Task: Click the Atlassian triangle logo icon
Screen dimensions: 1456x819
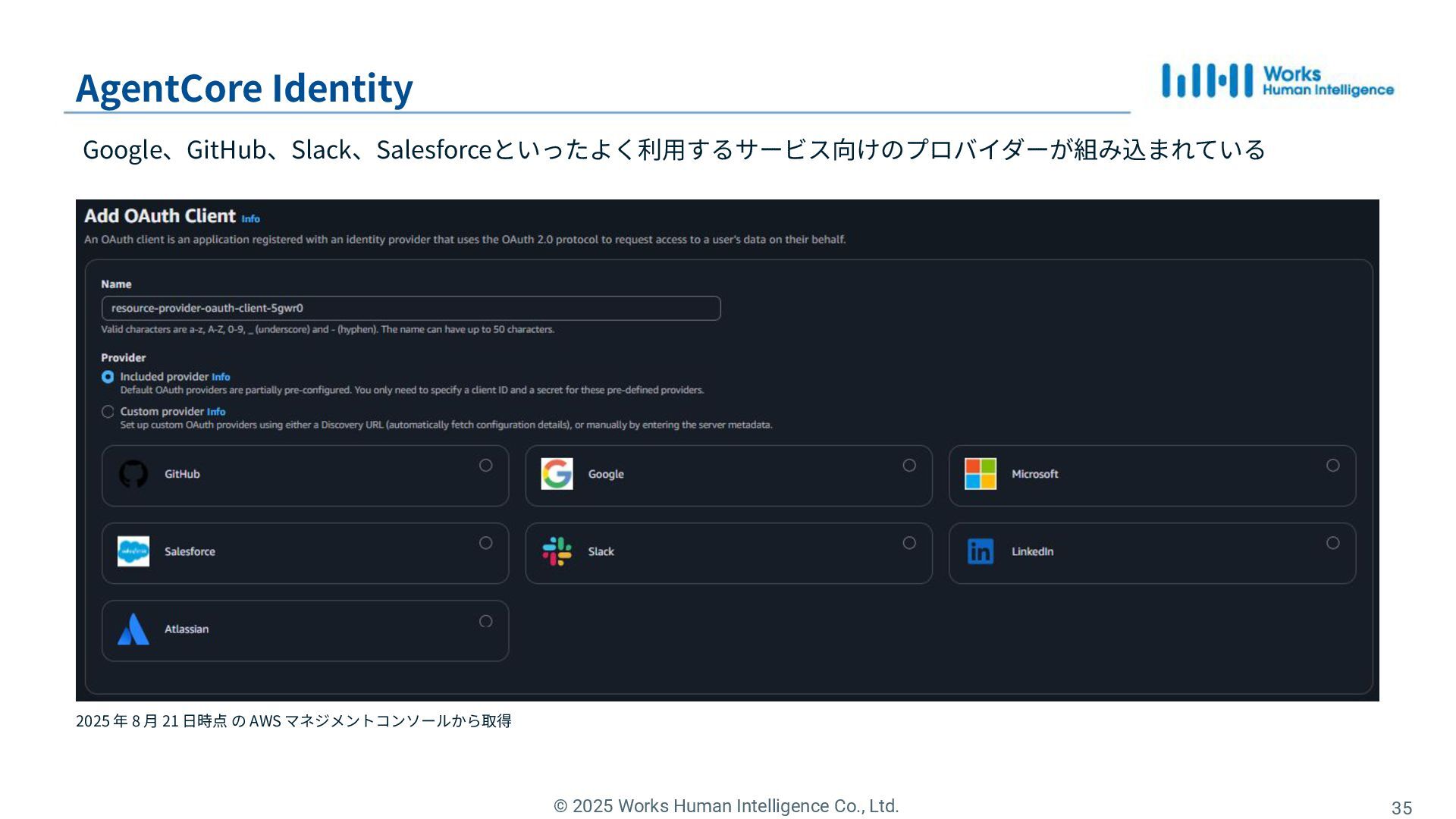Action: [133, 629]
